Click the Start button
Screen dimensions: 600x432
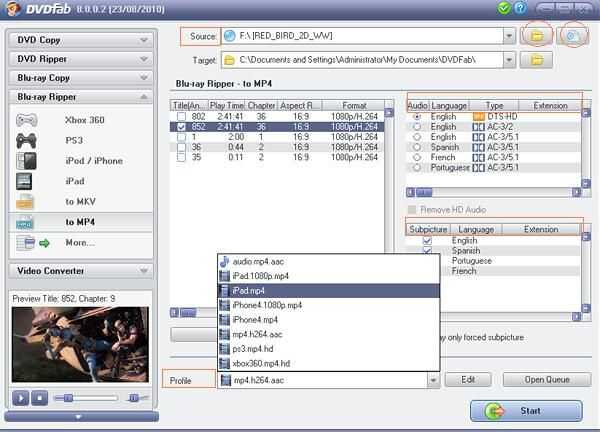(526, 411)
